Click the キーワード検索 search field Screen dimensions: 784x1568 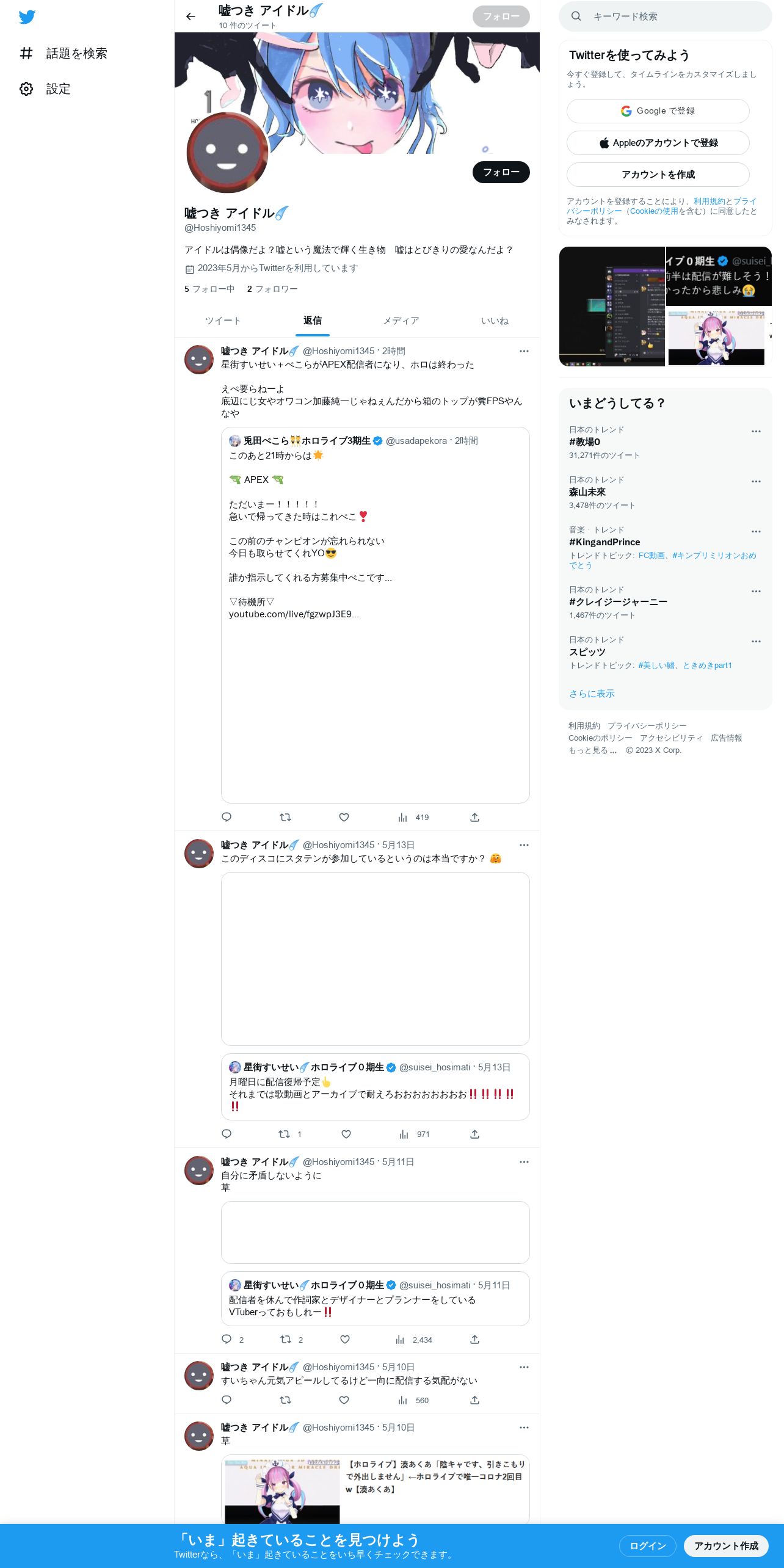[x=666, y=16]
